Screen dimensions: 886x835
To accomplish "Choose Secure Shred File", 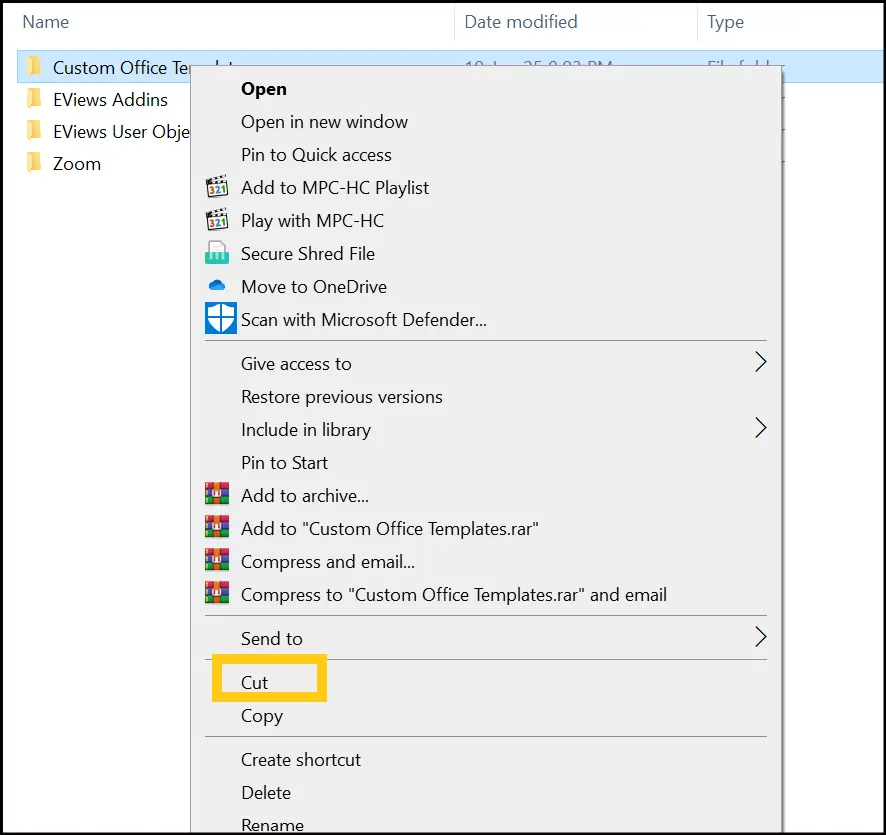I will click(307, 254).
